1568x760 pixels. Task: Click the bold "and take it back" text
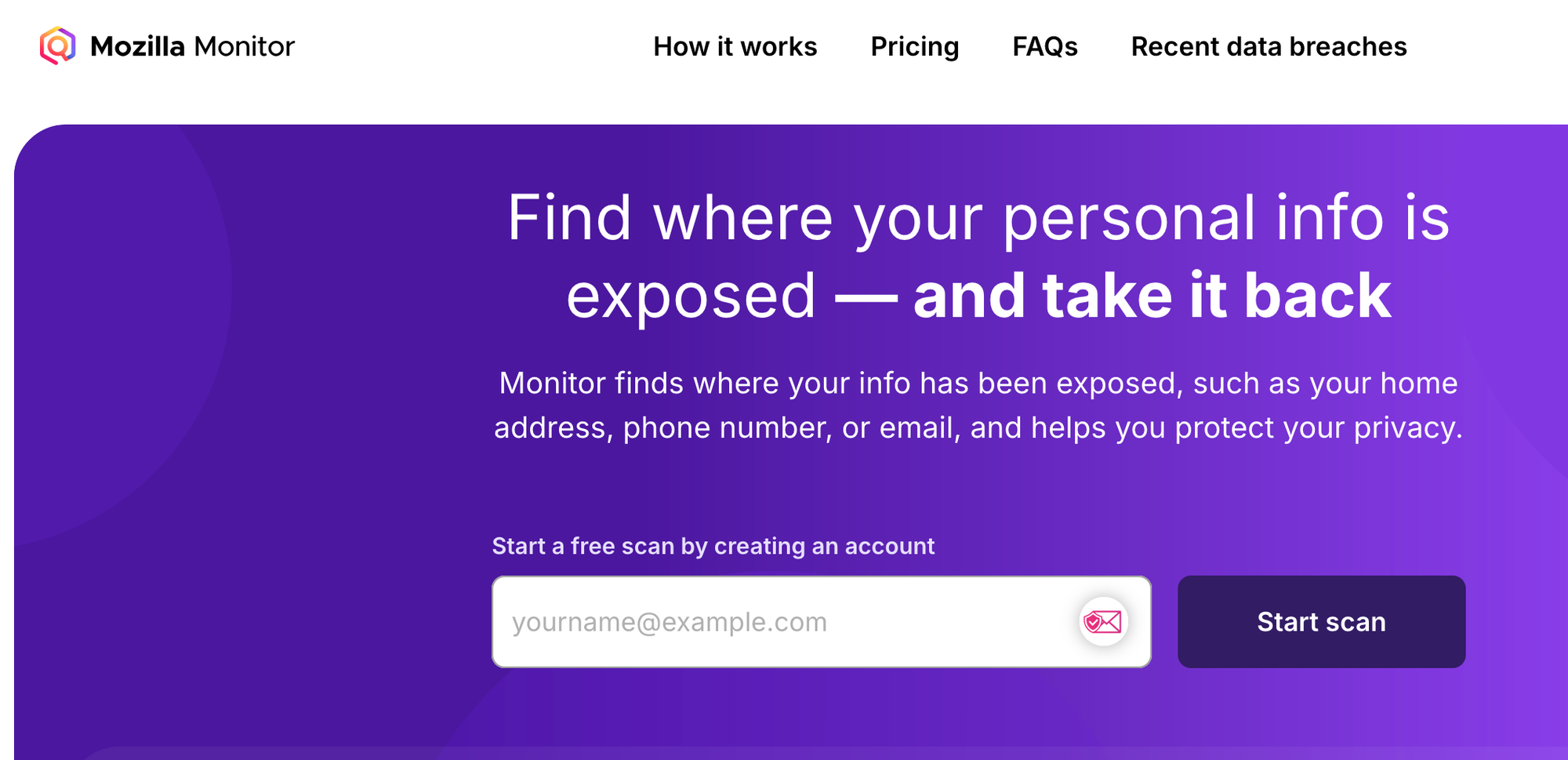(1152, 296)
